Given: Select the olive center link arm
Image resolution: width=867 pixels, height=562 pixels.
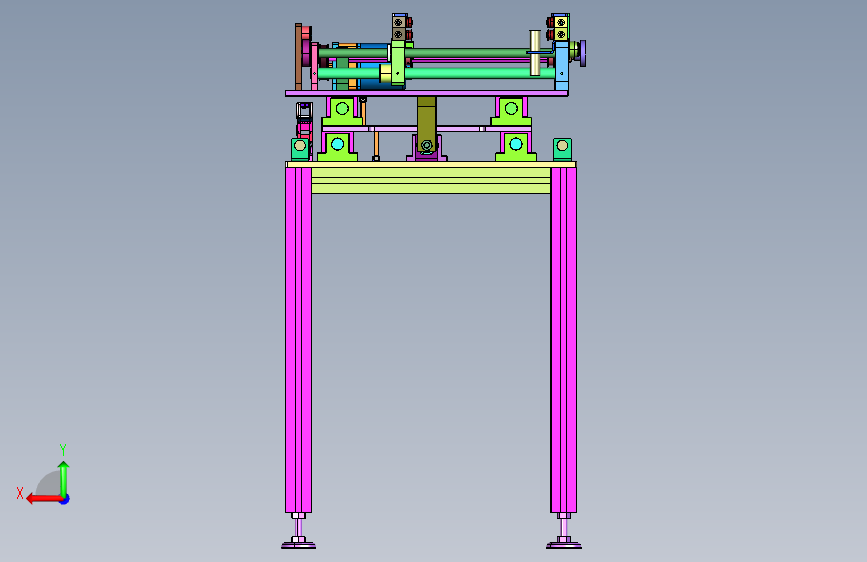Looking at the screenshot, I should pyautogui.click(x=426, y=124).
